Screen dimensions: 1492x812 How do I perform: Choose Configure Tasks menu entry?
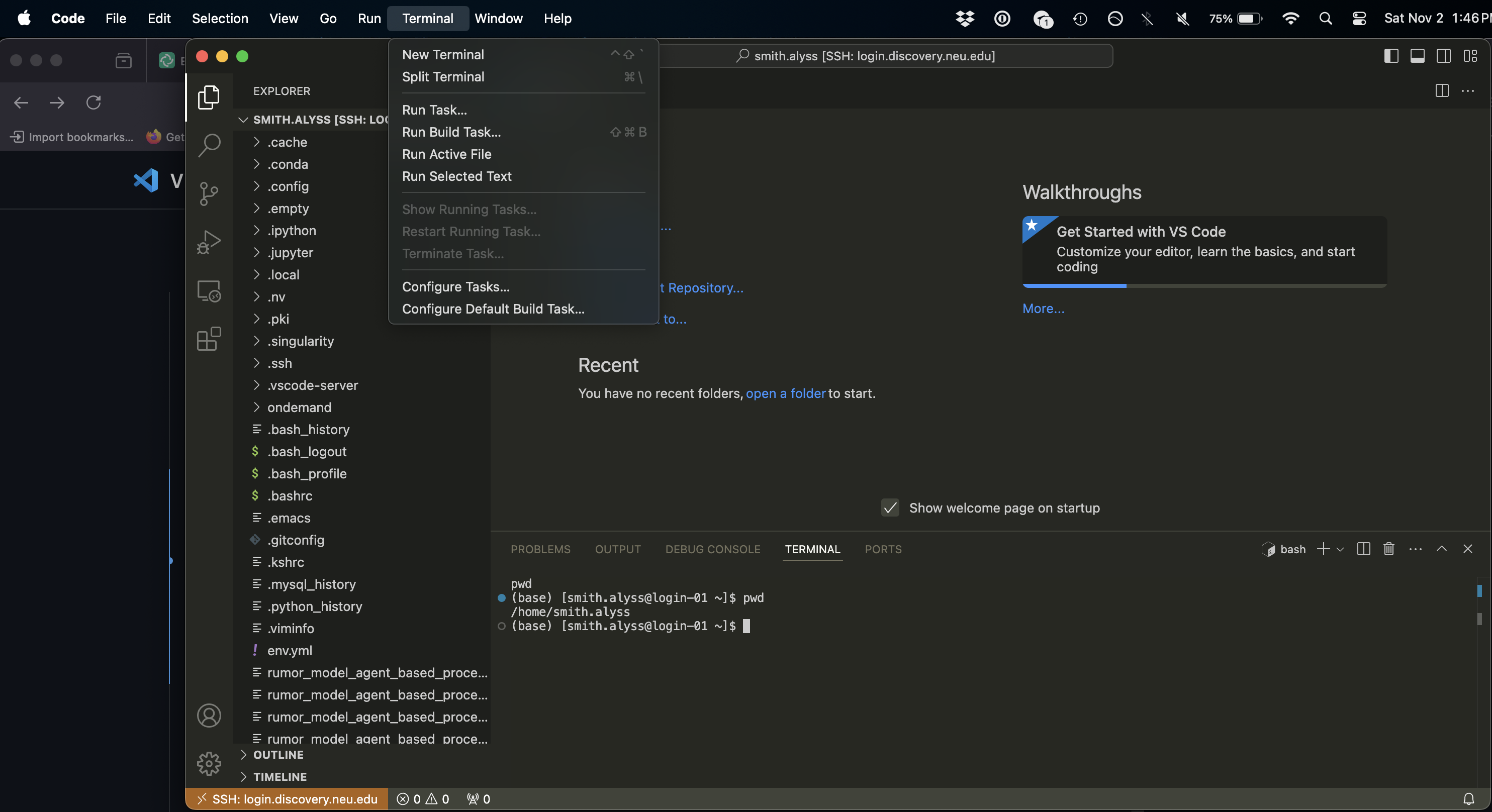coord(523,286)
